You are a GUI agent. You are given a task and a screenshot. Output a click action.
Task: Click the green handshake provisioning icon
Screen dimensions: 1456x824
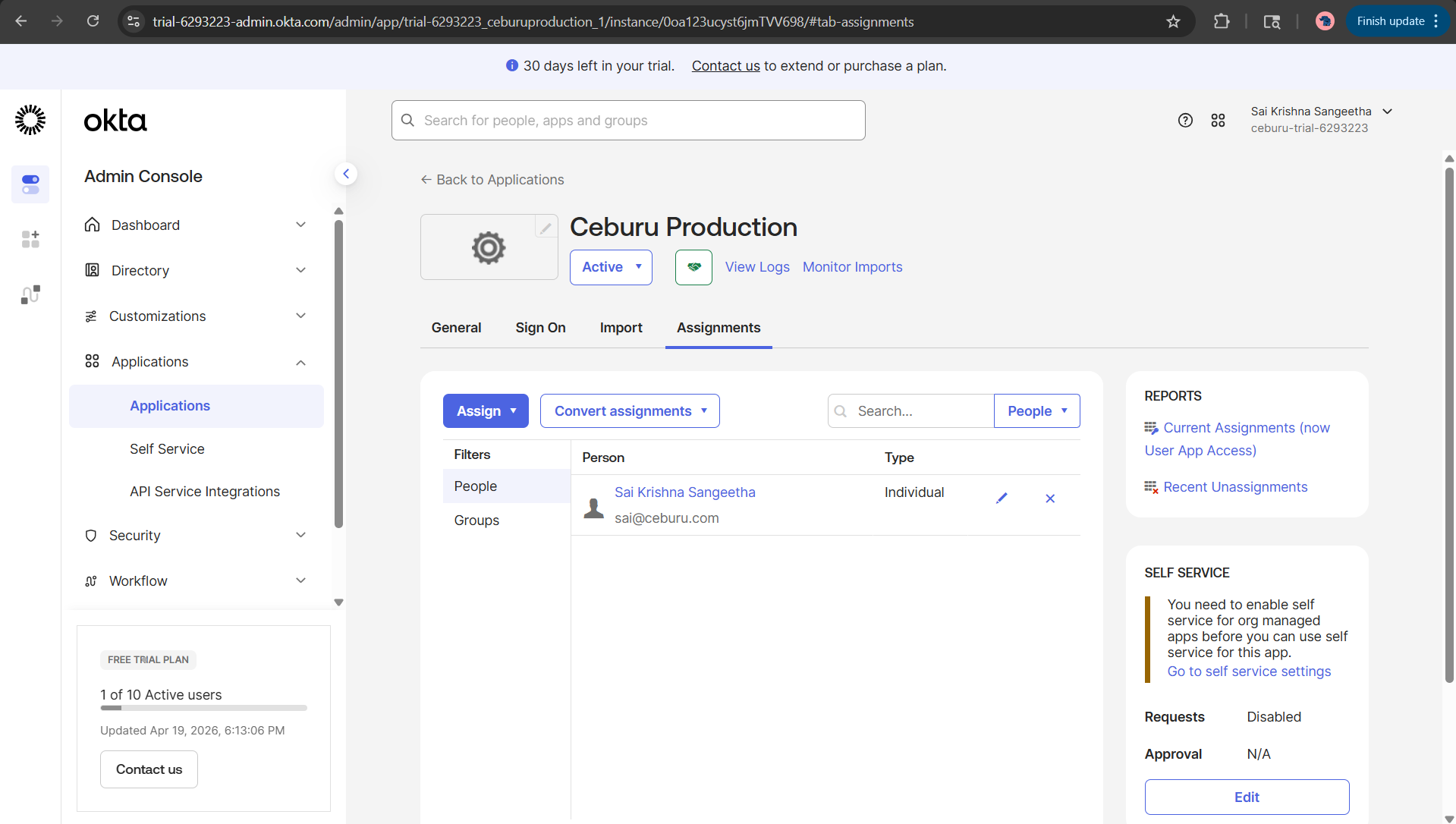(x=693, y=267)
